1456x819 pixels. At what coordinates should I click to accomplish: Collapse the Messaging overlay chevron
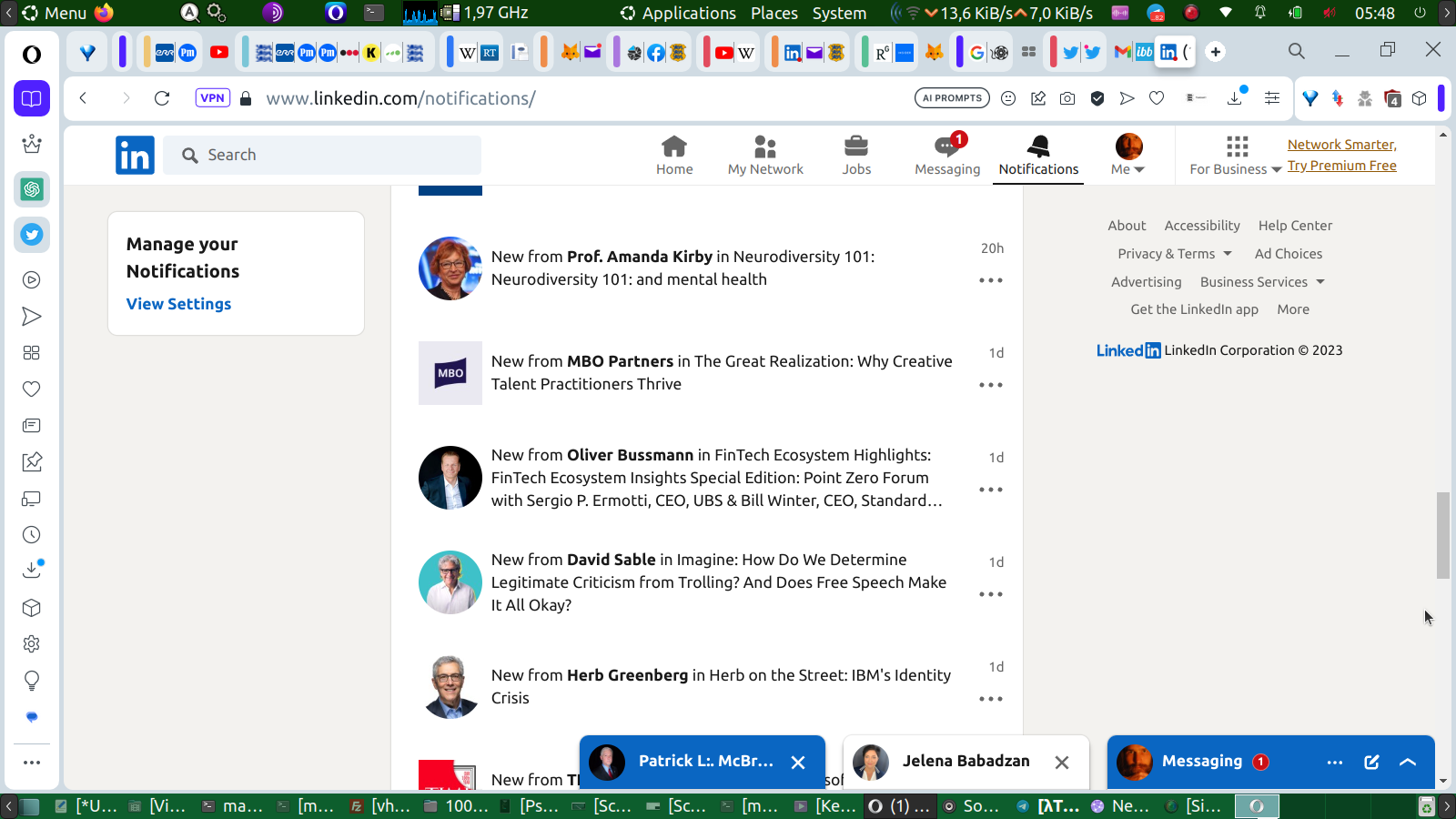click(1408, 763)
